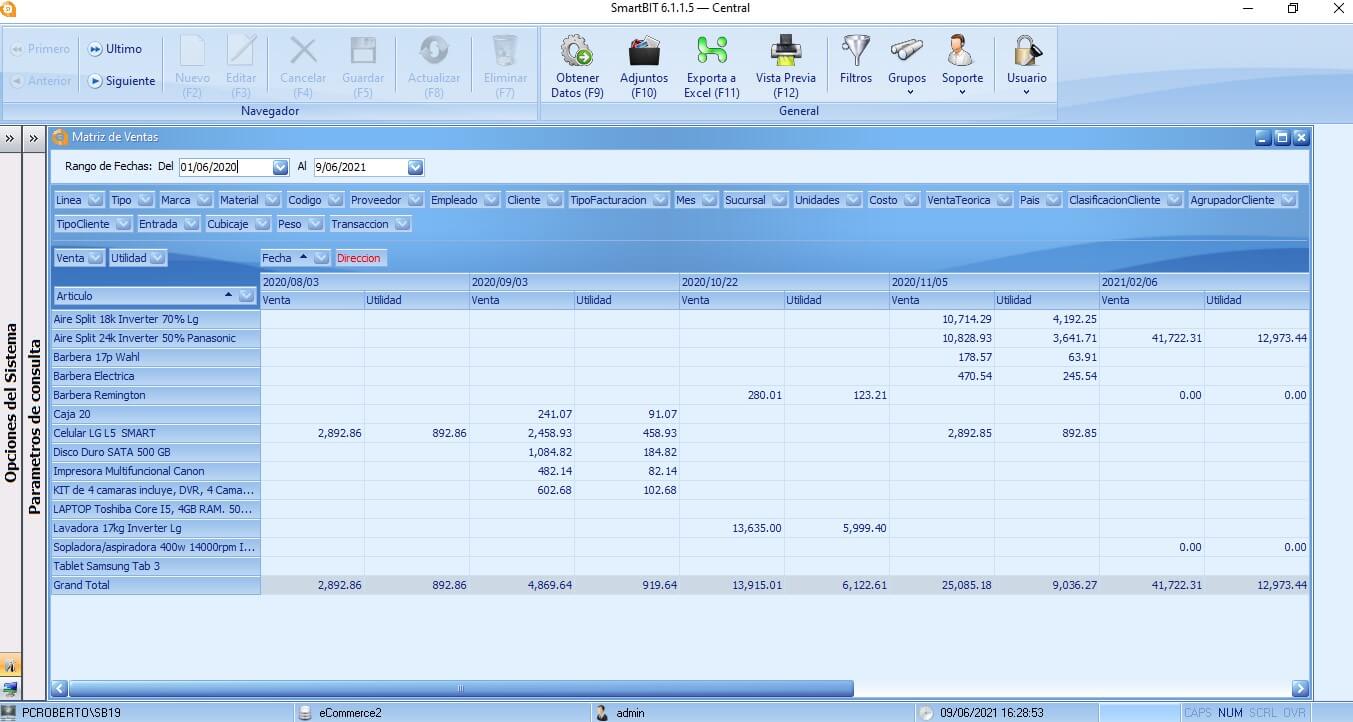Click the Utilidad data field button

tap(138, 258)
